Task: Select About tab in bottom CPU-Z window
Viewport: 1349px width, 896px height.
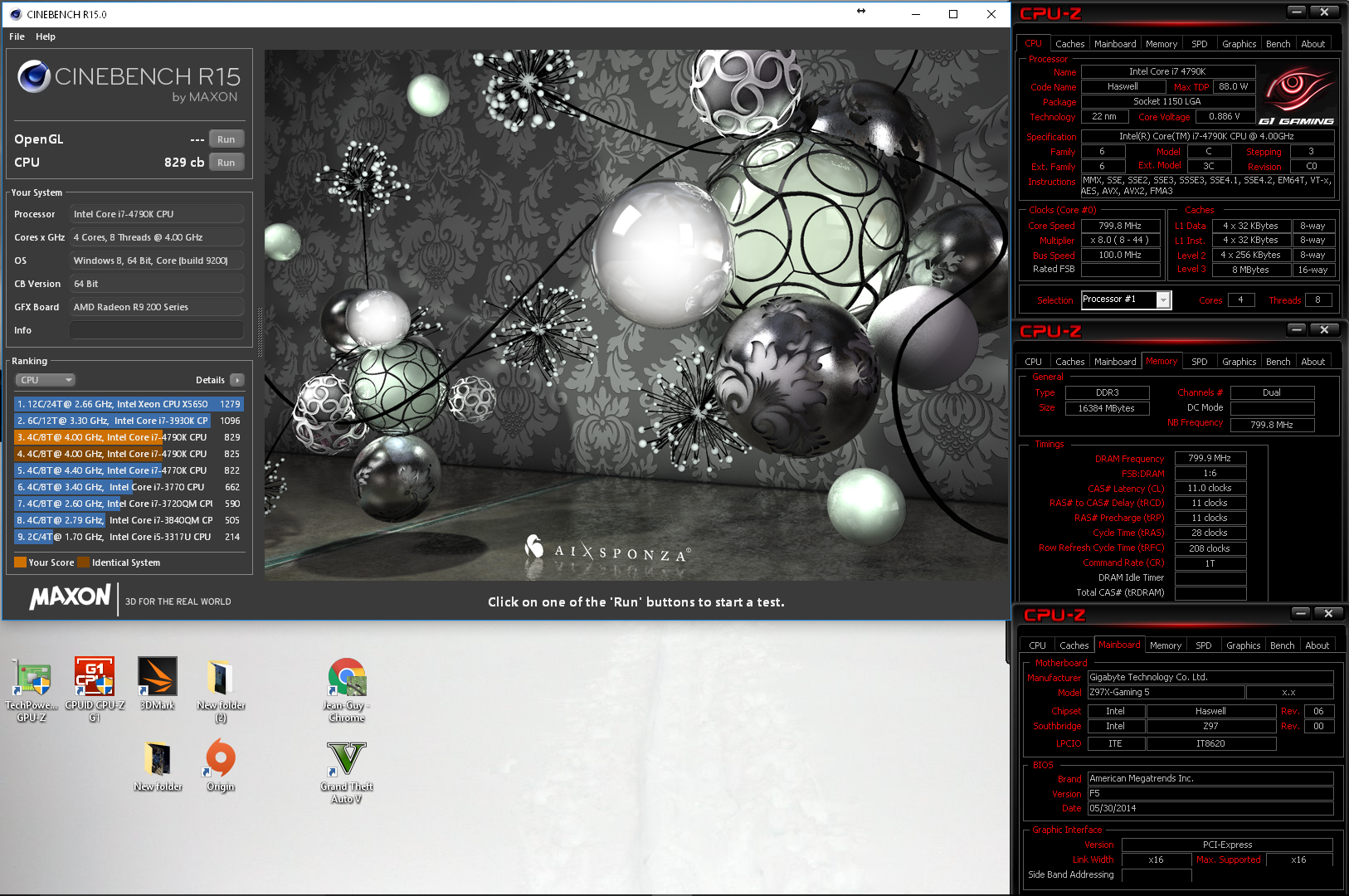Action: click(1317, 645)
